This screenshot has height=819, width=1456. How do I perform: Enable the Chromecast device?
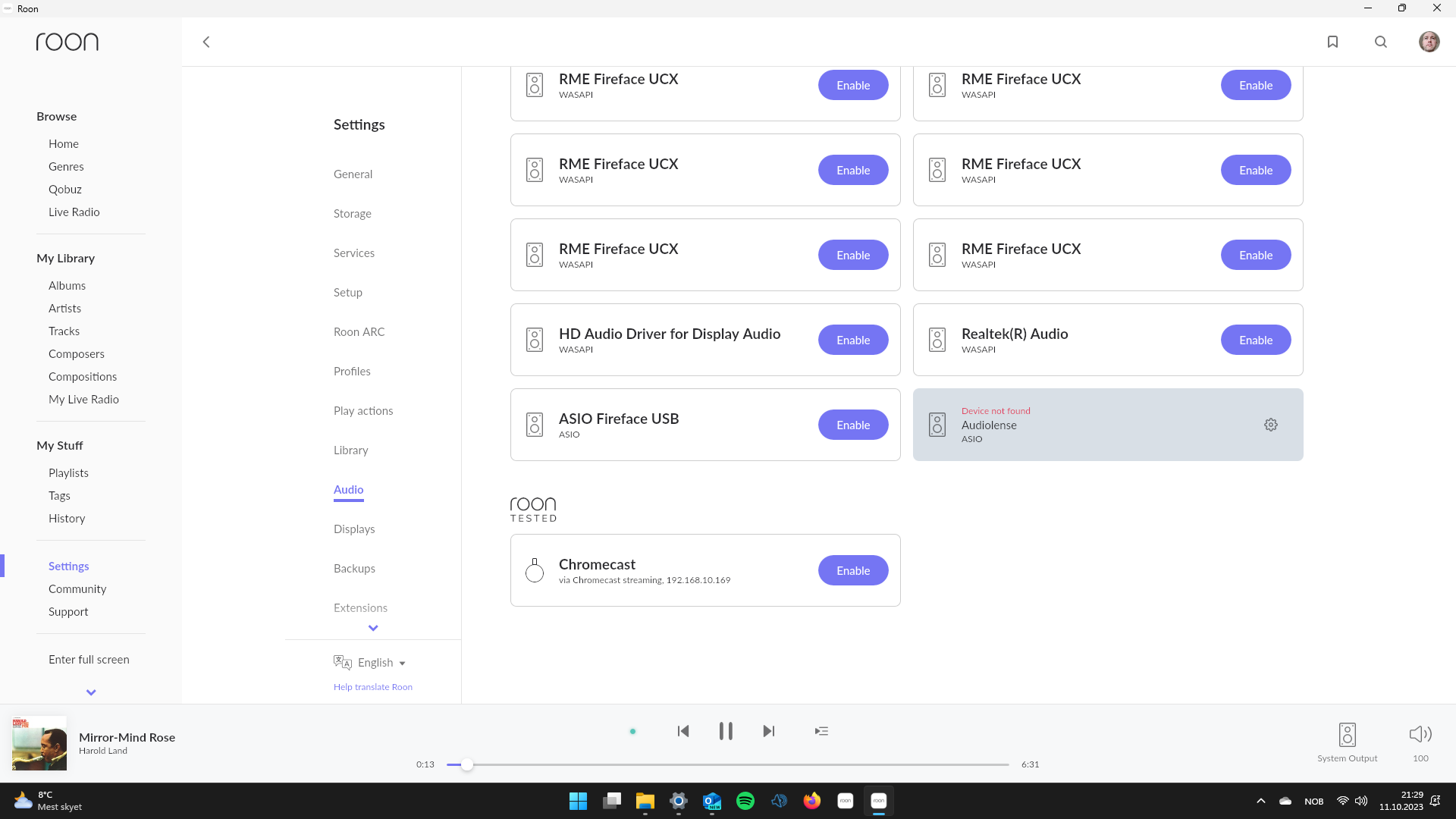pyautogui.click(x=853, y=570)
